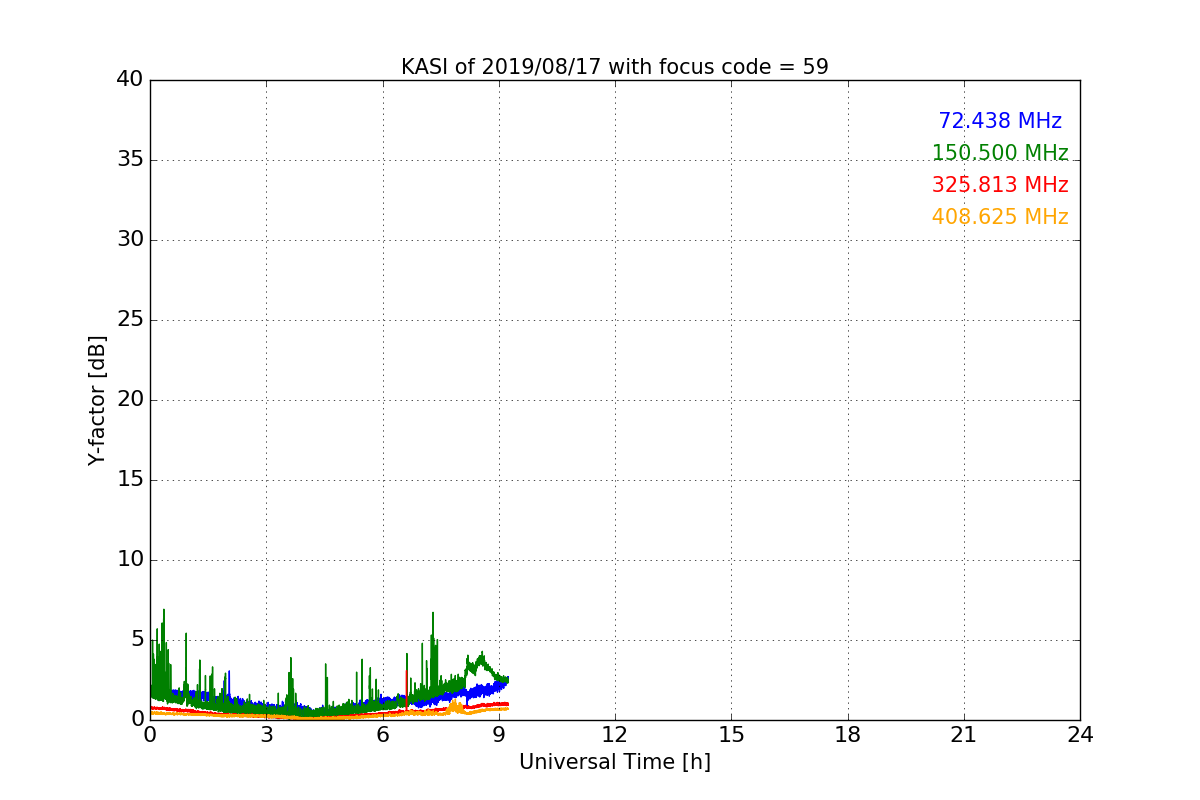This screenshot has width=1200, height=800.
Task: Click the x-axis tick label 9
Action: click(x=499, y=734)
